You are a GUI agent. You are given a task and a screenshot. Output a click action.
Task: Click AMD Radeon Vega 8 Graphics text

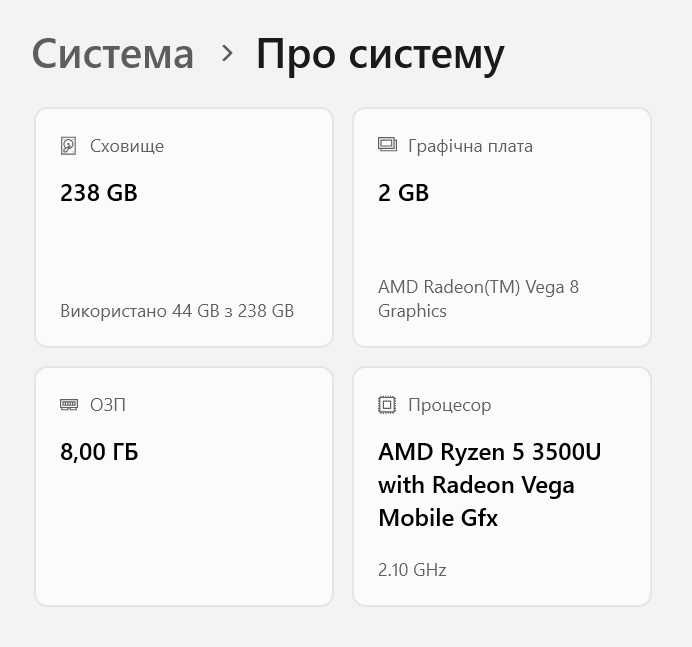pos(478,299)
